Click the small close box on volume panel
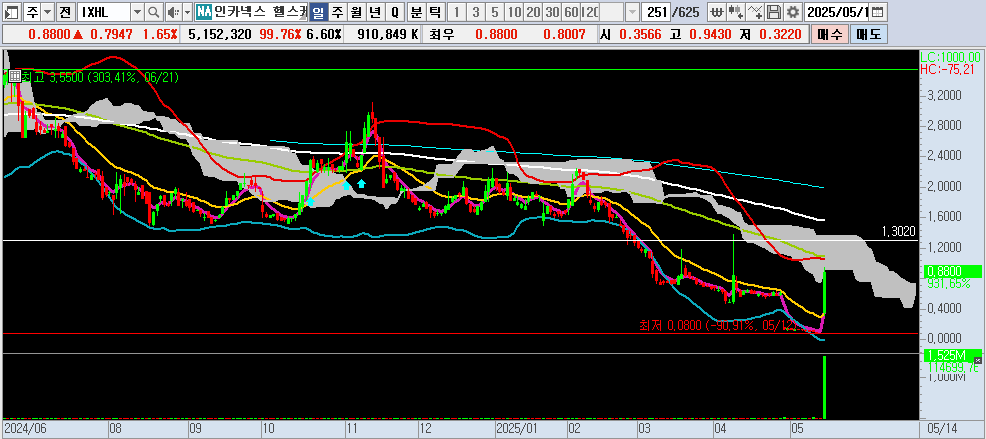This screenshot has width=986, height=439. (x=977, y=359)
